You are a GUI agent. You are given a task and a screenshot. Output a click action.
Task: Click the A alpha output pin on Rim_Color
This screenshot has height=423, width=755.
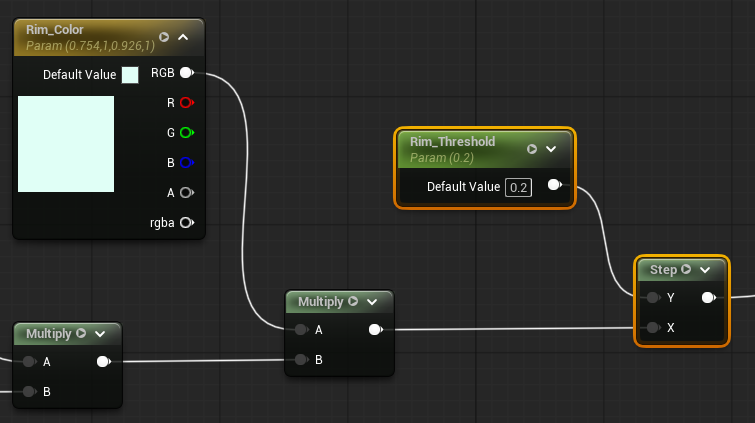click(x=186, y=192)
